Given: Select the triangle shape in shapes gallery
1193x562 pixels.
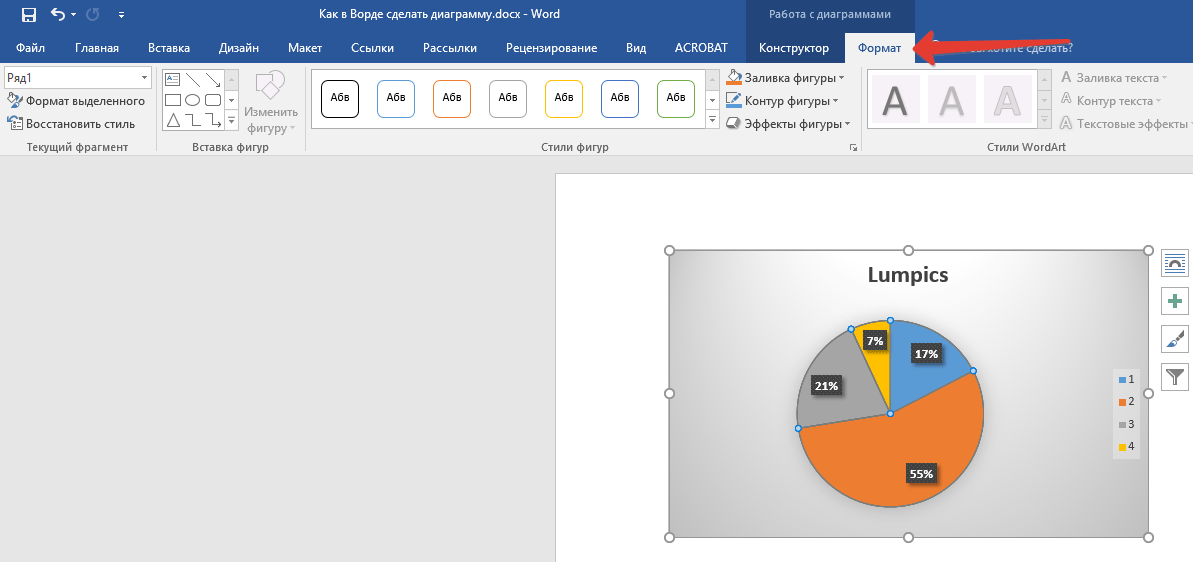Looking at the screenshot, I should [x=172, y=120].
